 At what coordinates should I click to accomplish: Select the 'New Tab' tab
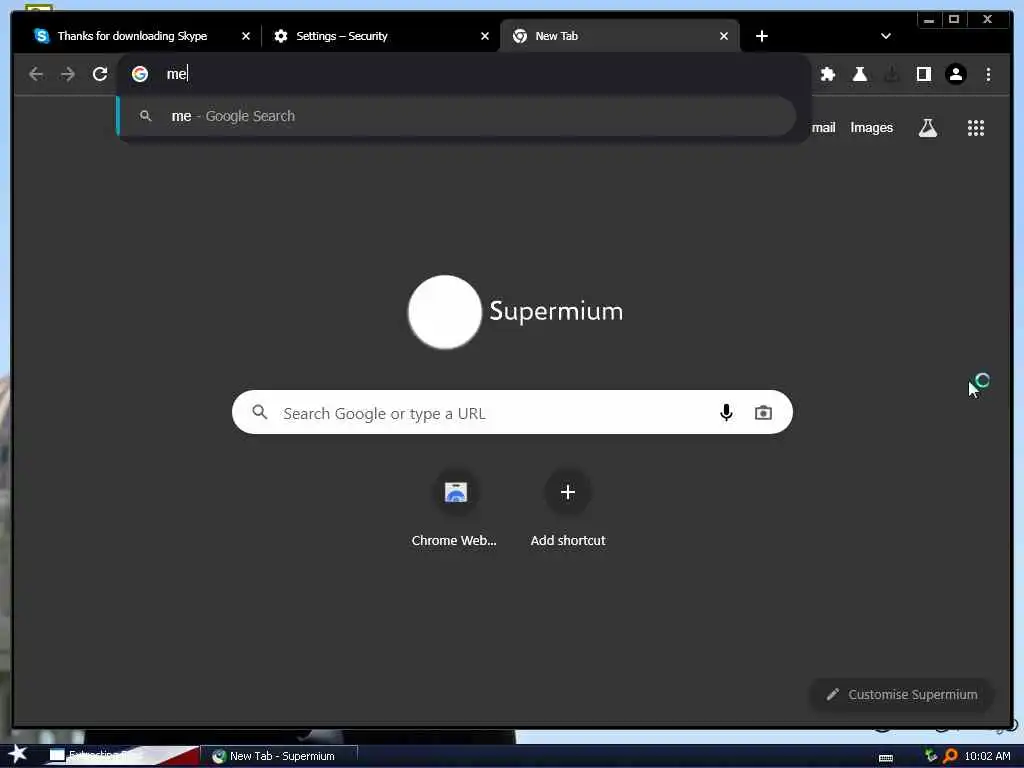click(620, 36)
